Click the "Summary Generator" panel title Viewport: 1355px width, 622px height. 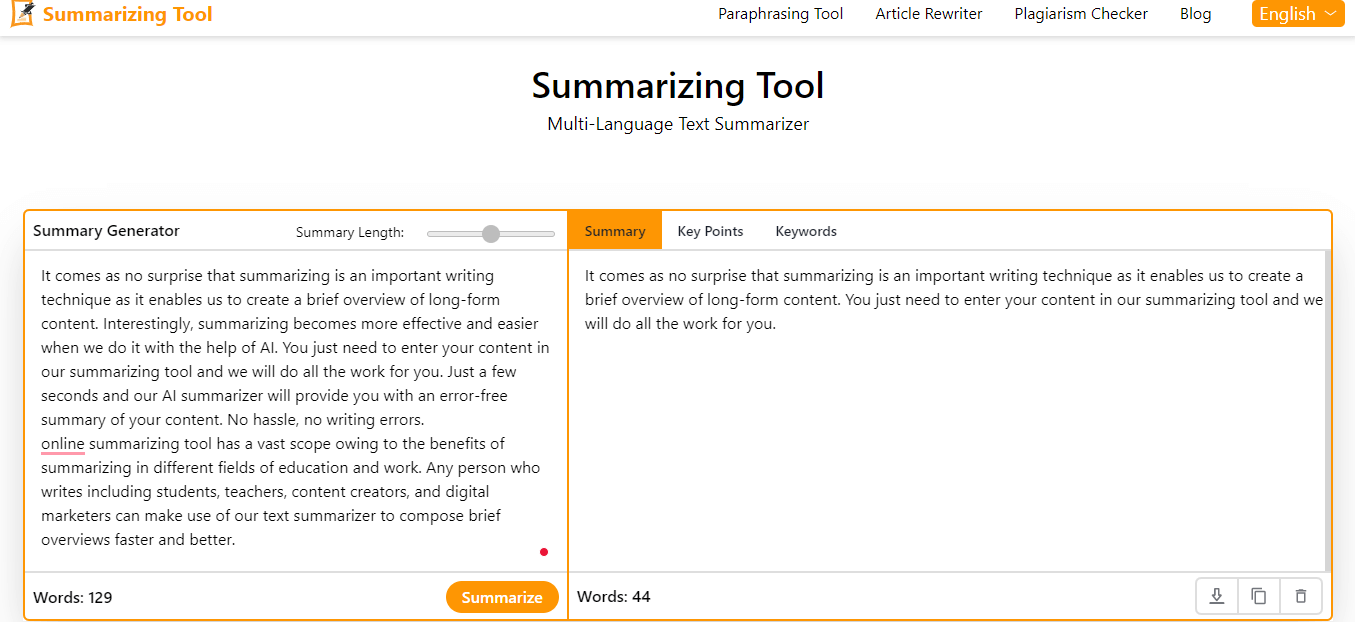(106, 231)
